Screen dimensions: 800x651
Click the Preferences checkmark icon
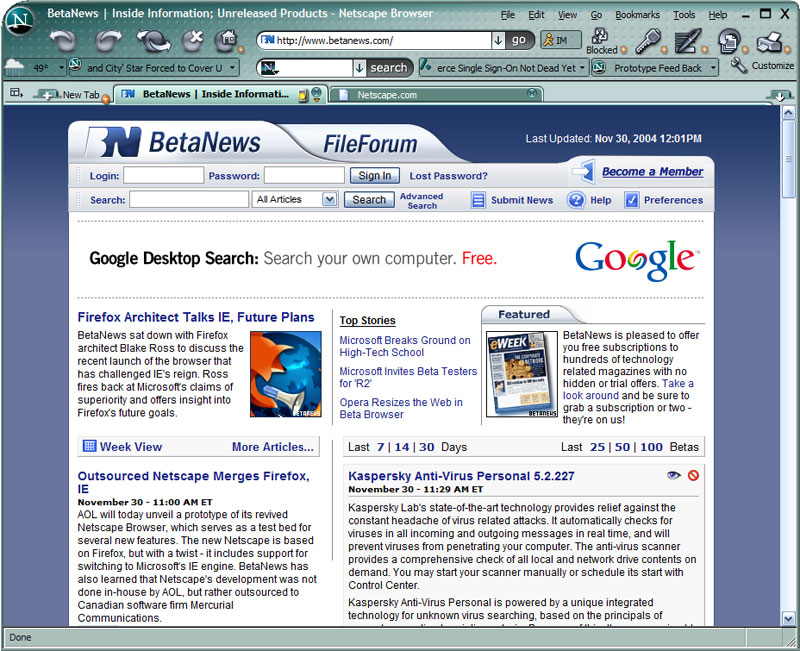pyautogui.click(x=632, y=200)
